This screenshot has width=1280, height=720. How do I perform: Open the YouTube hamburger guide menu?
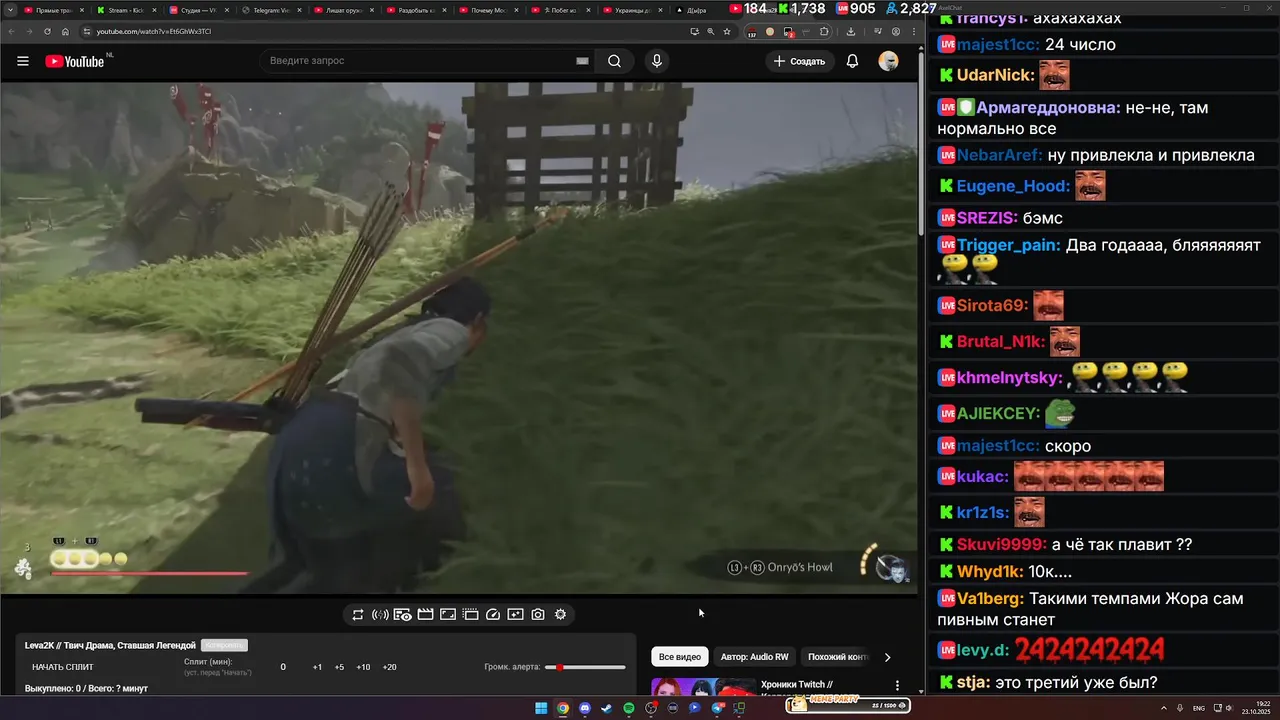pyautogui.click(x=23, y=61)
